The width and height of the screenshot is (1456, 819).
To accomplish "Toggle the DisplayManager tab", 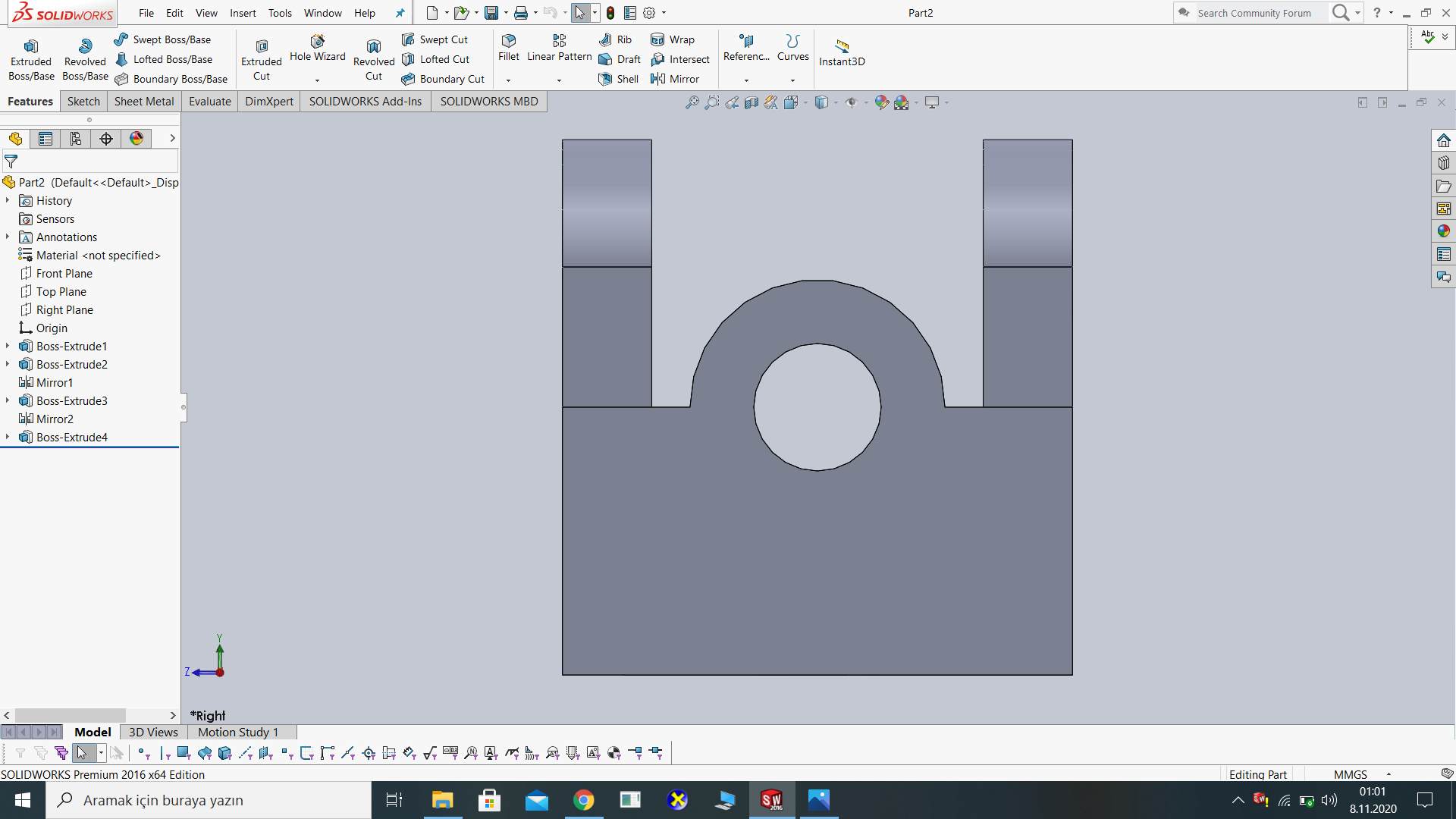I will pyautogui.click(x=136, y=139).
